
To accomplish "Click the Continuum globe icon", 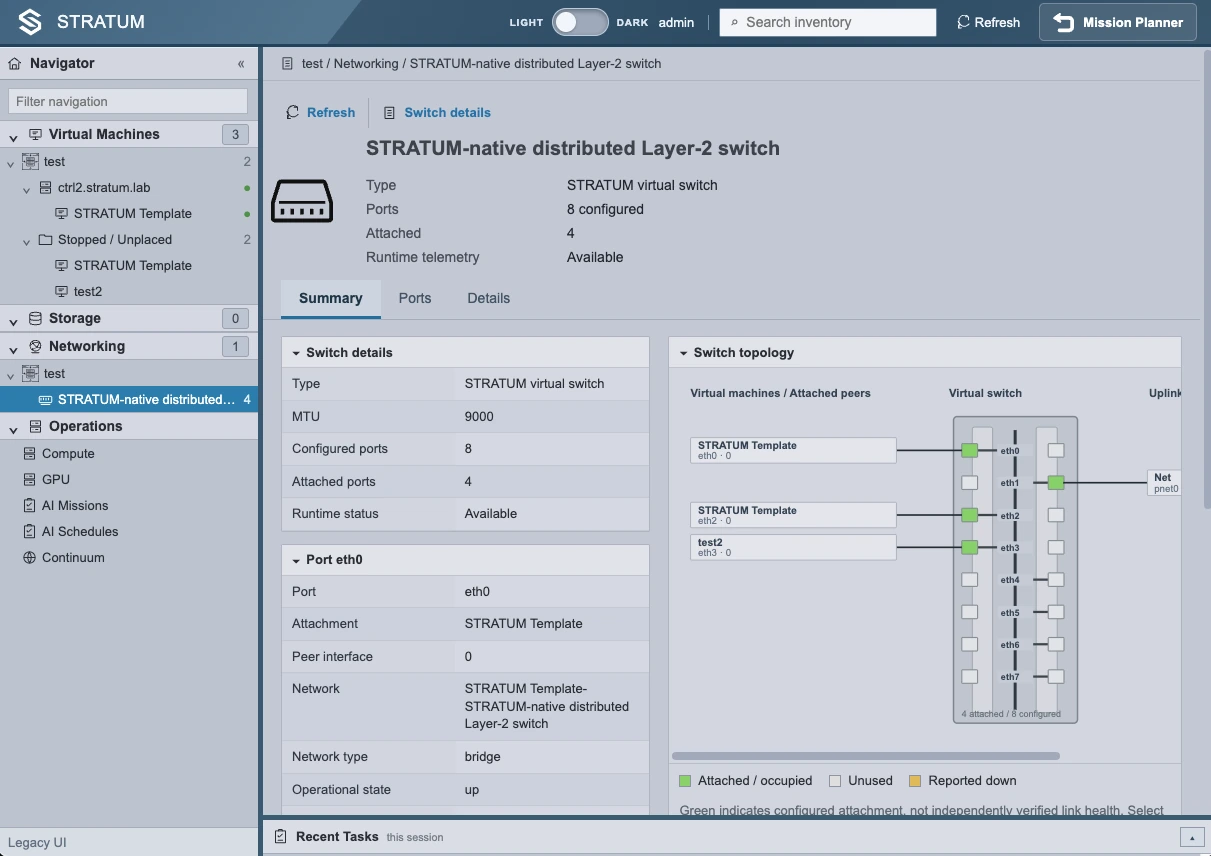I will coord(30,557).
